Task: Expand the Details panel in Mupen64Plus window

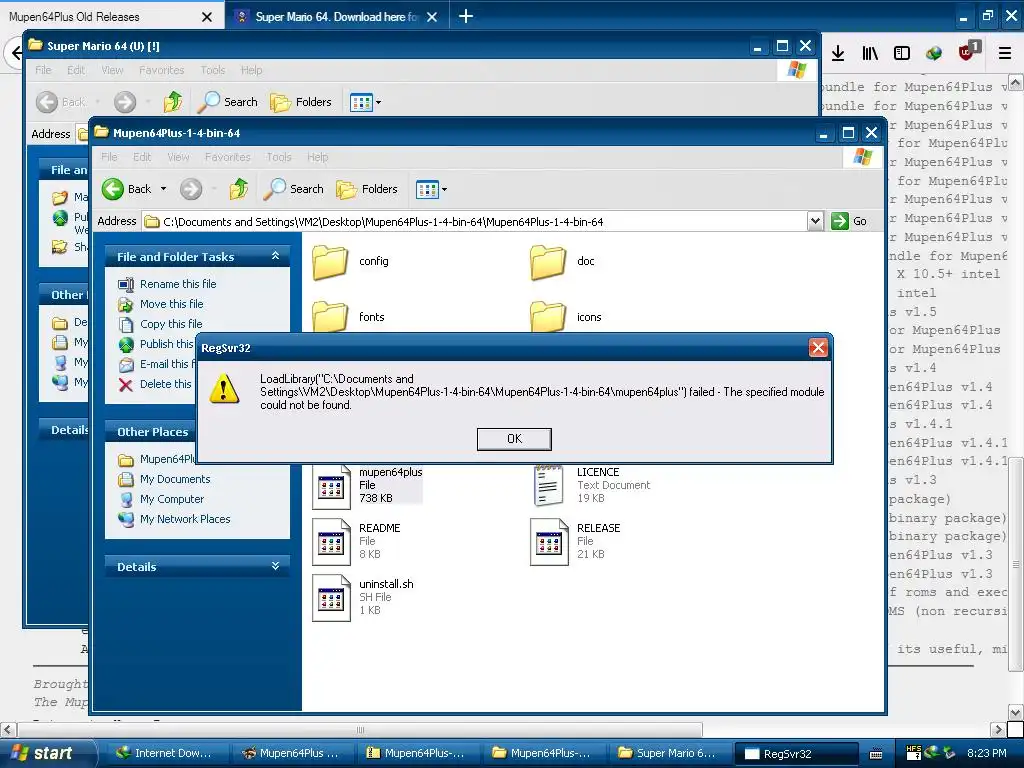Action: coord(275,566)
